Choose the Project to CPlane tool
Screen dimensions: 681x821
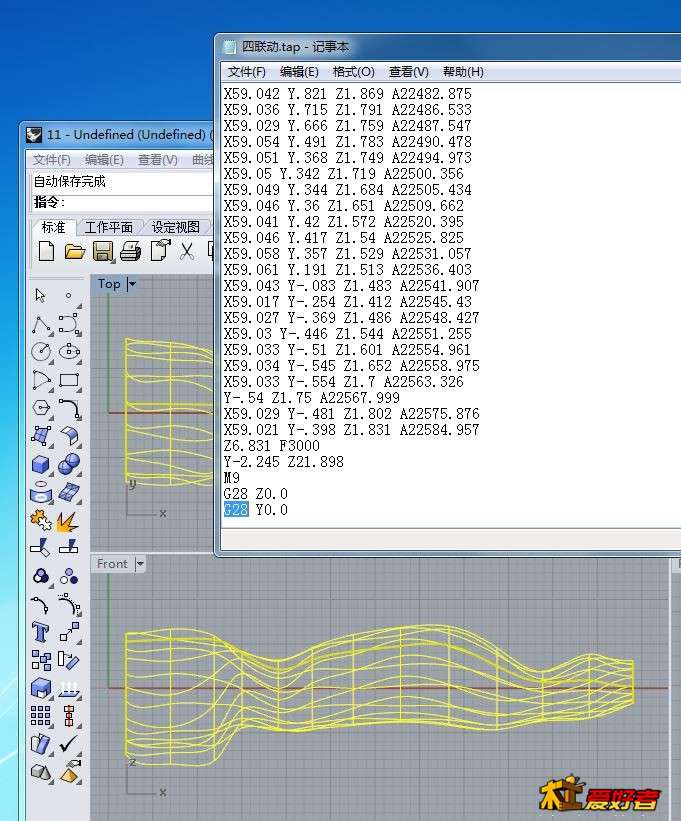[x=69, y=688]
